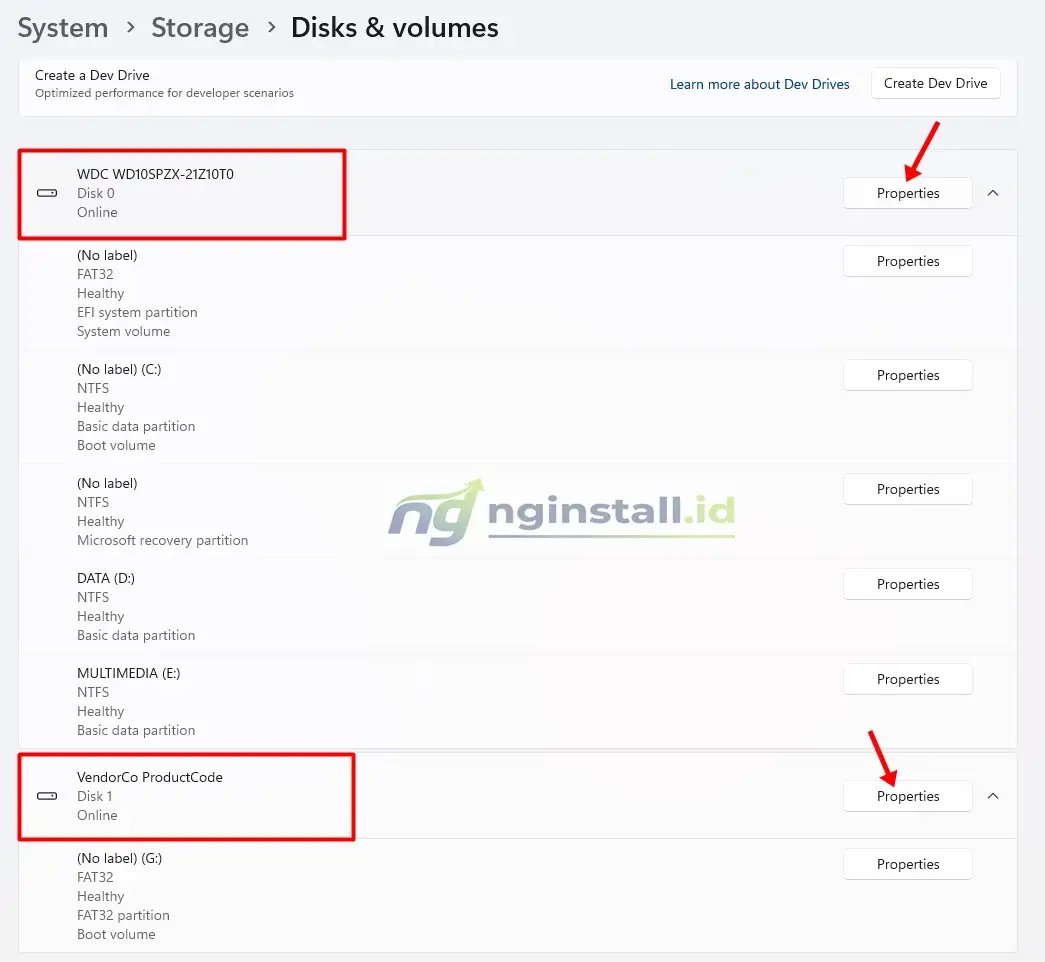Collapse the WDC Disk 0 volume list
The width and height of the screenshot is (1045, 962).
(993, 193)
